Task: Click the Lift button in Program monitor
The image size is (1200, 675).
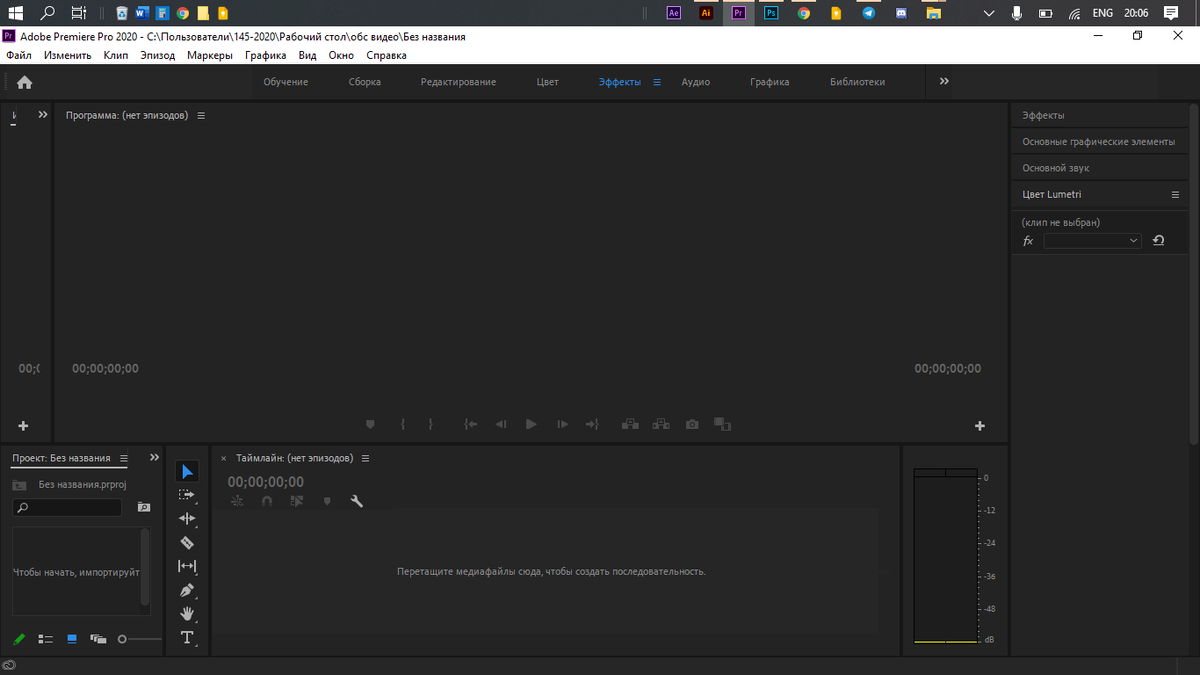Action: tap(630, 425)
